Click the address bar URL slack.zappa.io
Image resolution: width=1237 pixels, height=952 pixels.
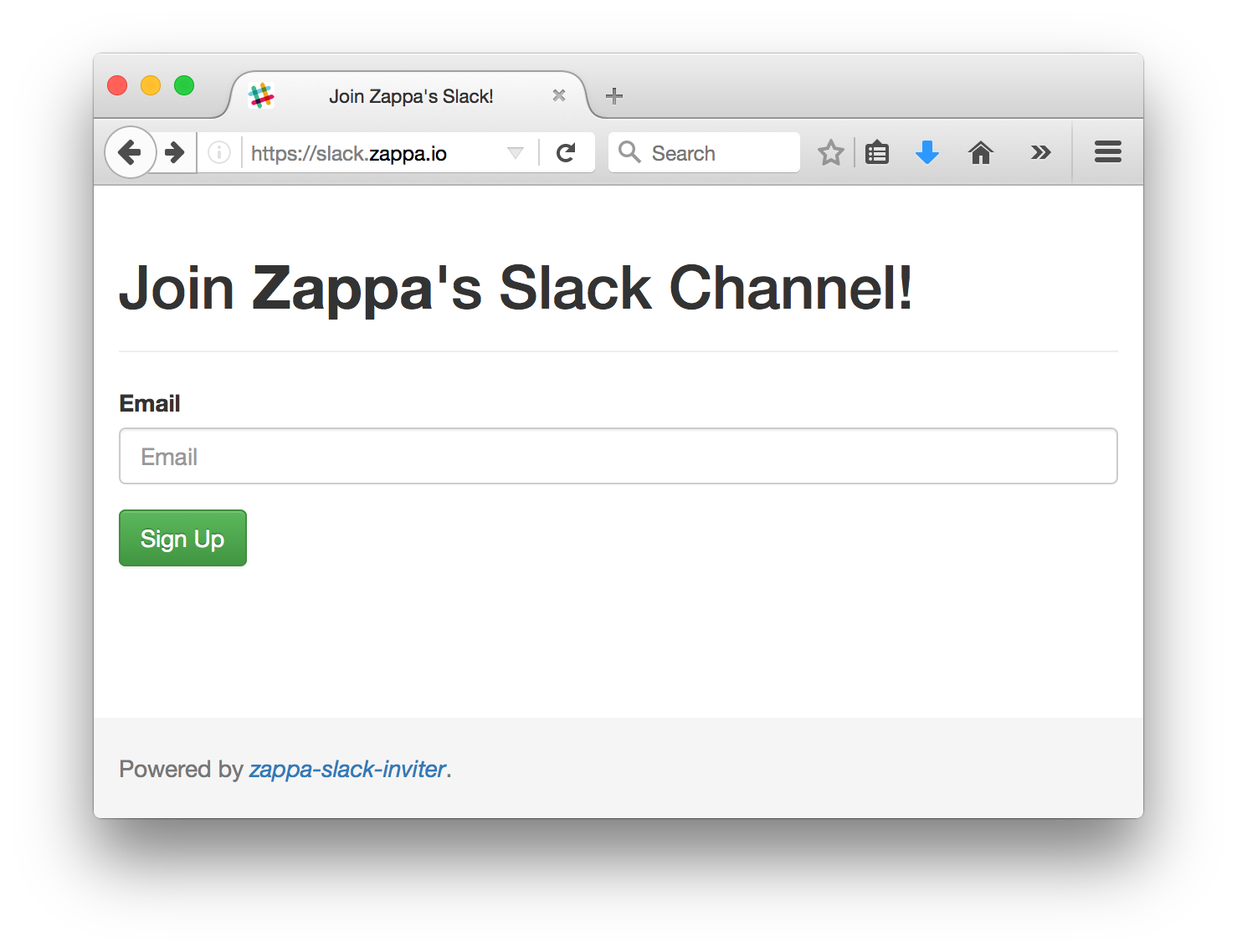click(x=349, y=154)
